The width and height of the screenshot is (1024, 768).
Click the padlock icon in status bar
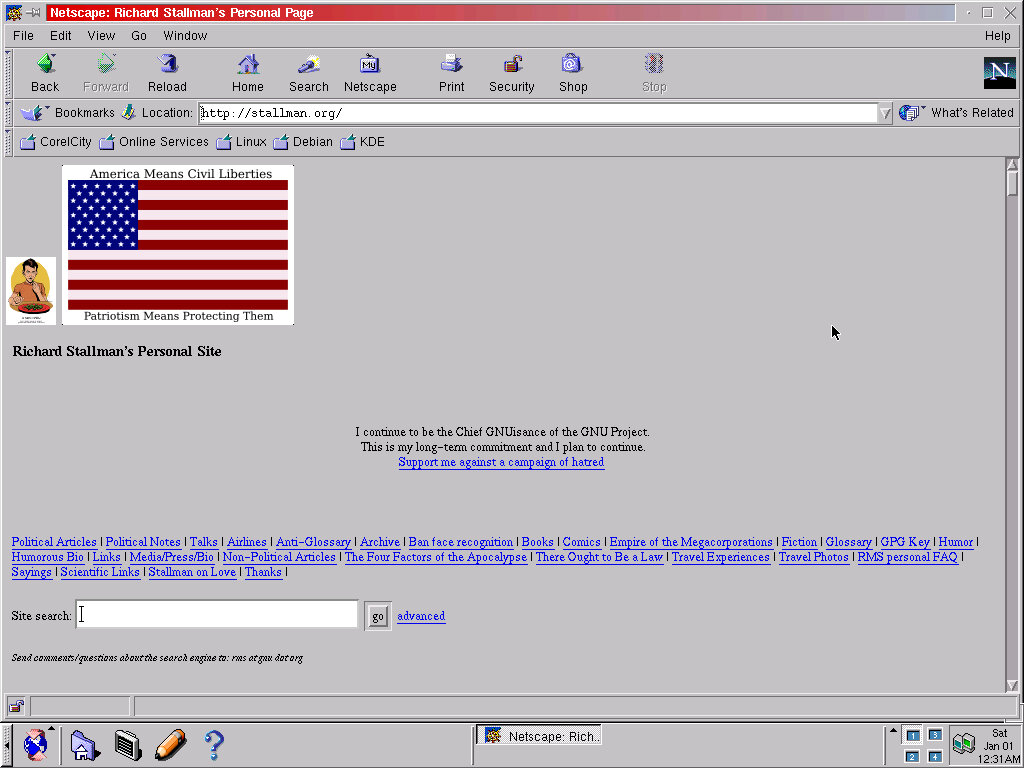click(17, 707)
